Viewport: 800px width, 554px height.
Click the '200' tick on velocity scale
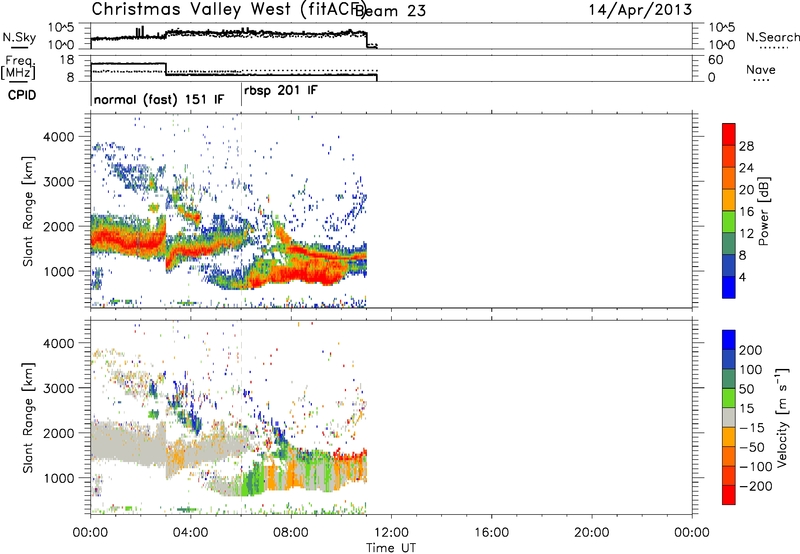tap(751, 350)
